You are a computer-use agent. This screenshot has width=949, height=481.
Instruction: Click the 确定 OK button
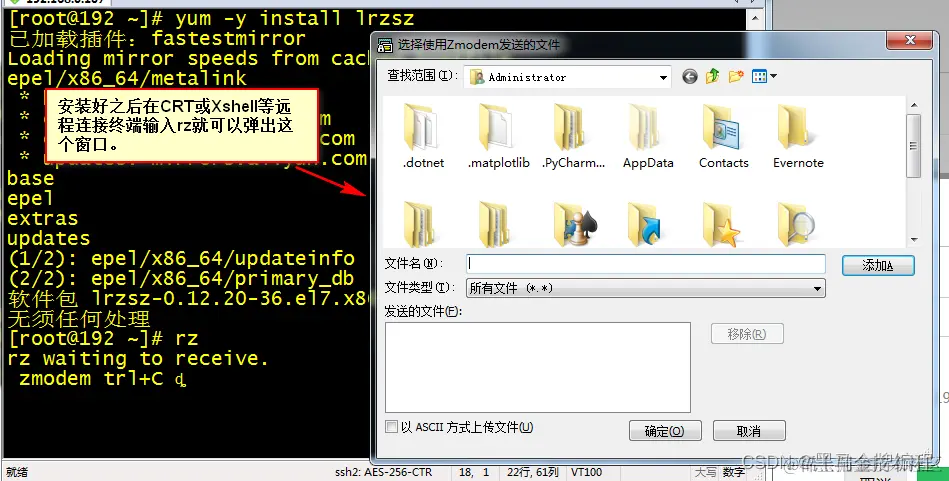[665, 431]
